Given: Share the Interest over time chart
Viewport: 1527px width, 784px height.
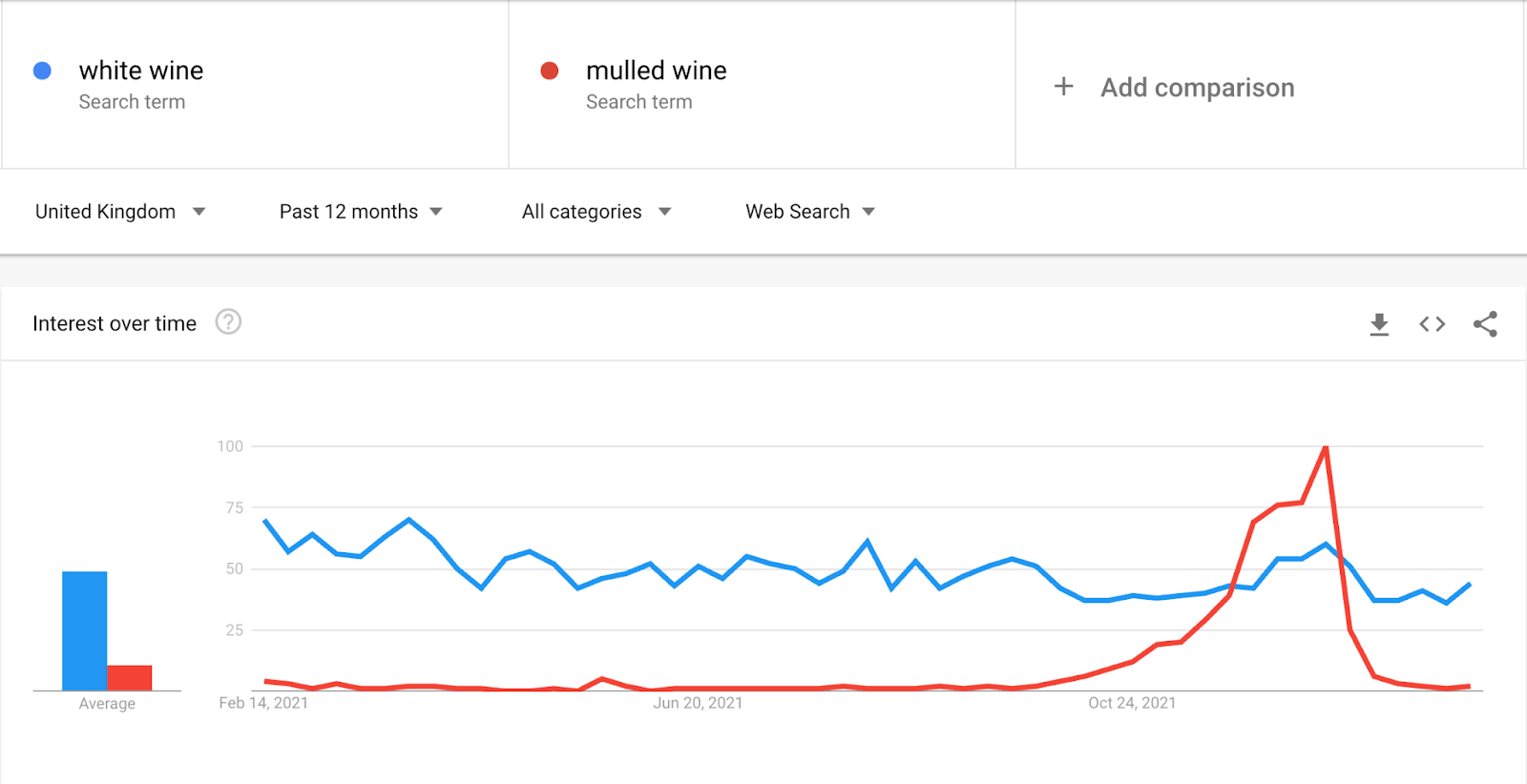Looking at the screenshot, I should pos(1485,324).
